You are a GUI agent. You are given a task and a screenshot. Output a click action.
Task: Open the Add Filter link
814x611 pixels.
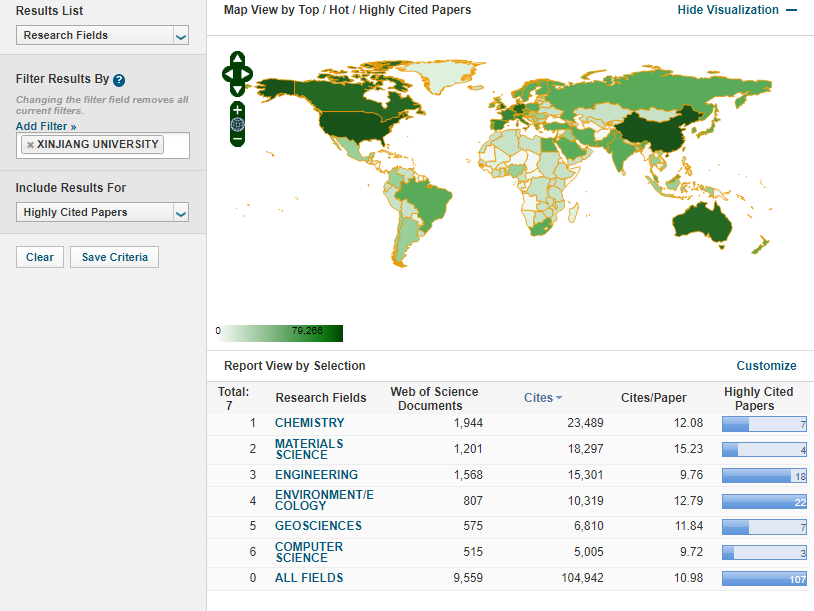46,126
